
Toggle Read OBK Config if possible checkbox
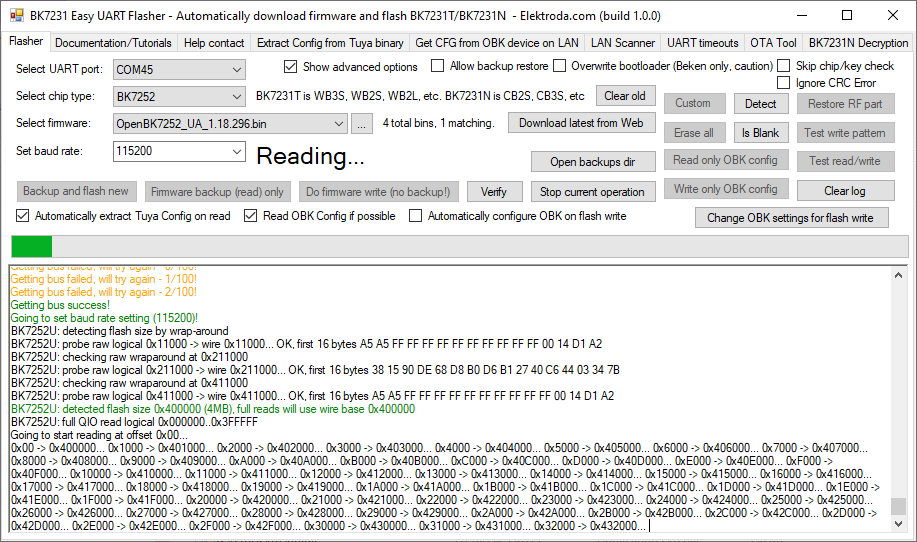click(250, 216)
